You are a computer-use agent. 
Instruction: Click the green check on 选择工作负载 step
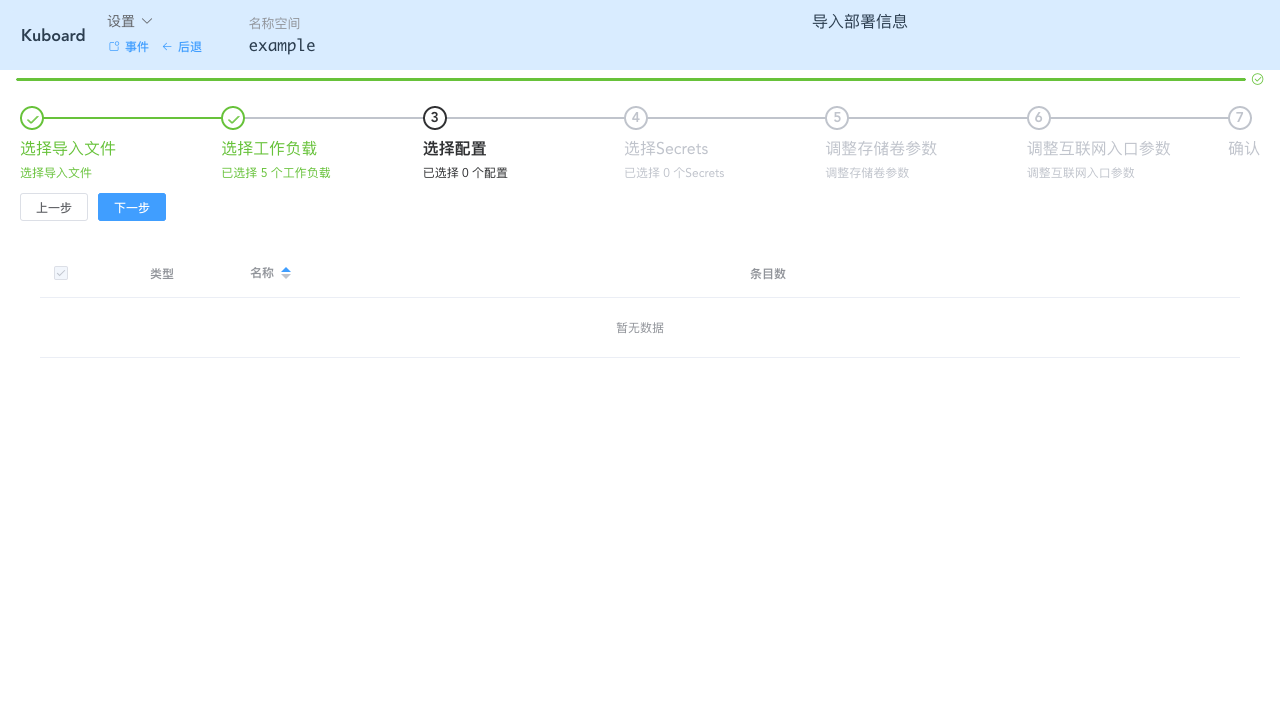click(x=232, y=118)
